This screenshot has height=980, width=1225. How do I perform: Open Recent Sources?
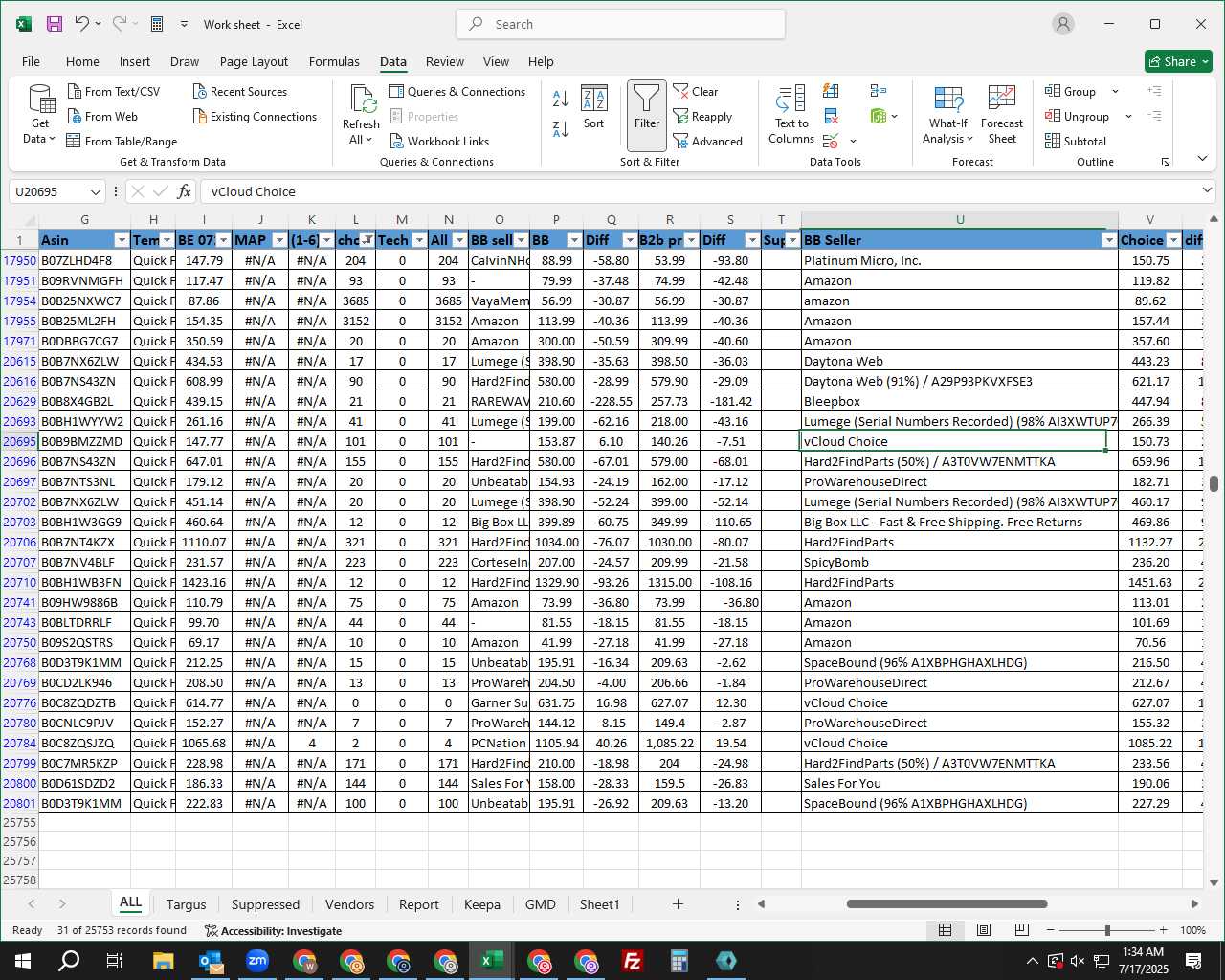[x=239, y=92]
